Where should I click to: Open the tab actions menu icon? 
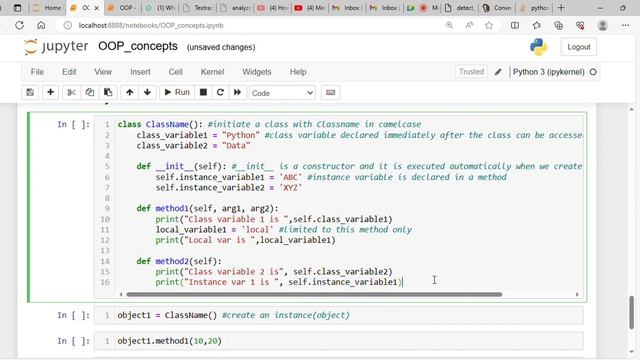pyautogui.click(x=17, y=8)
